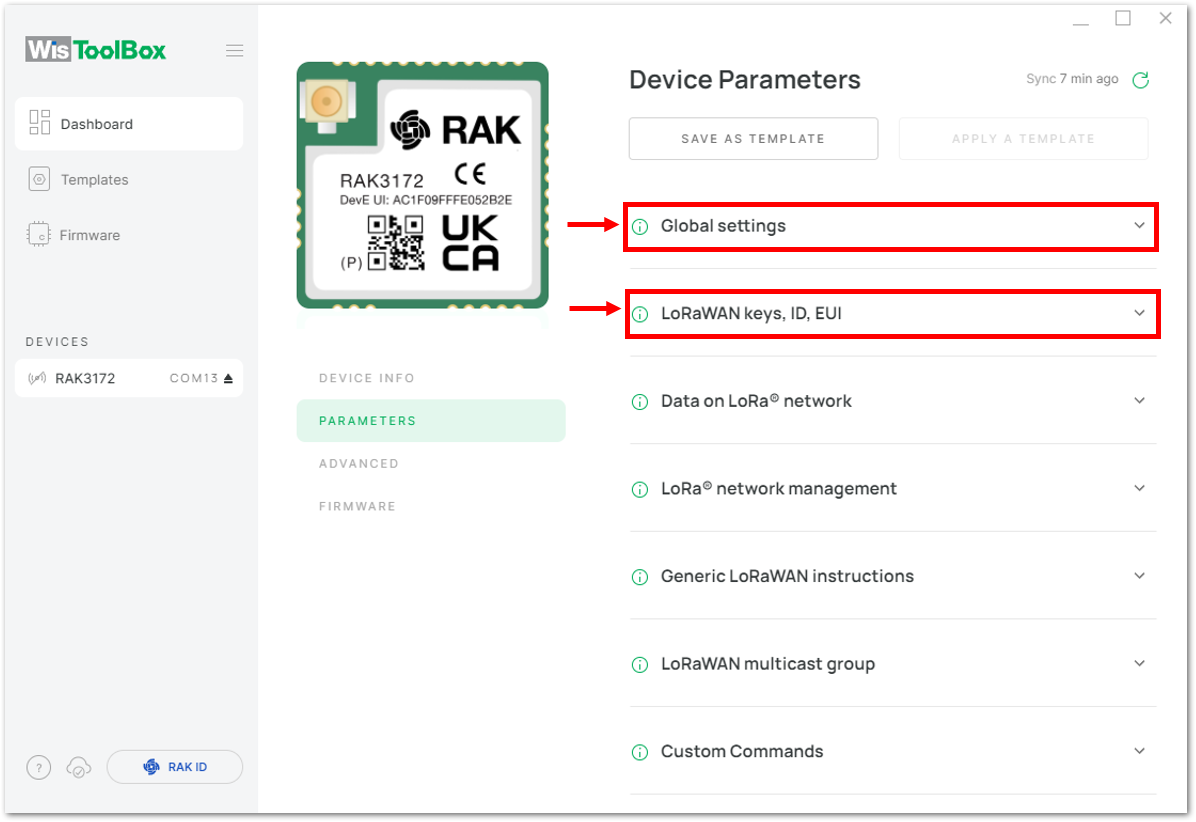1196x822 pixels.
Task: Click the info icon beside LoRaWAN keys, ID, EUI
Action: pos(640,314)
